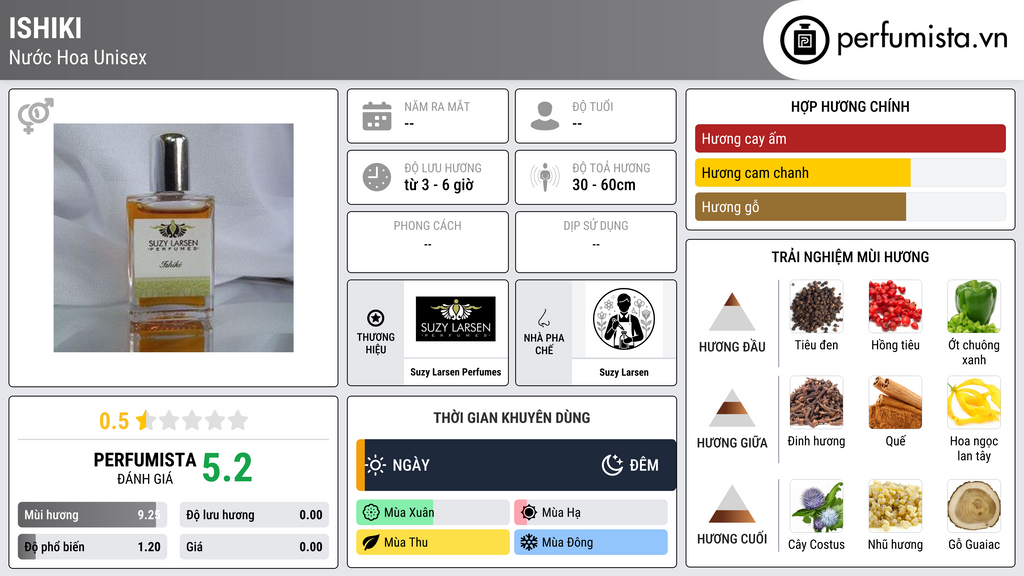Click the Mùa Xuân season bar
This screenshot has height=576, width=1024.
click(x=432, y=513)
